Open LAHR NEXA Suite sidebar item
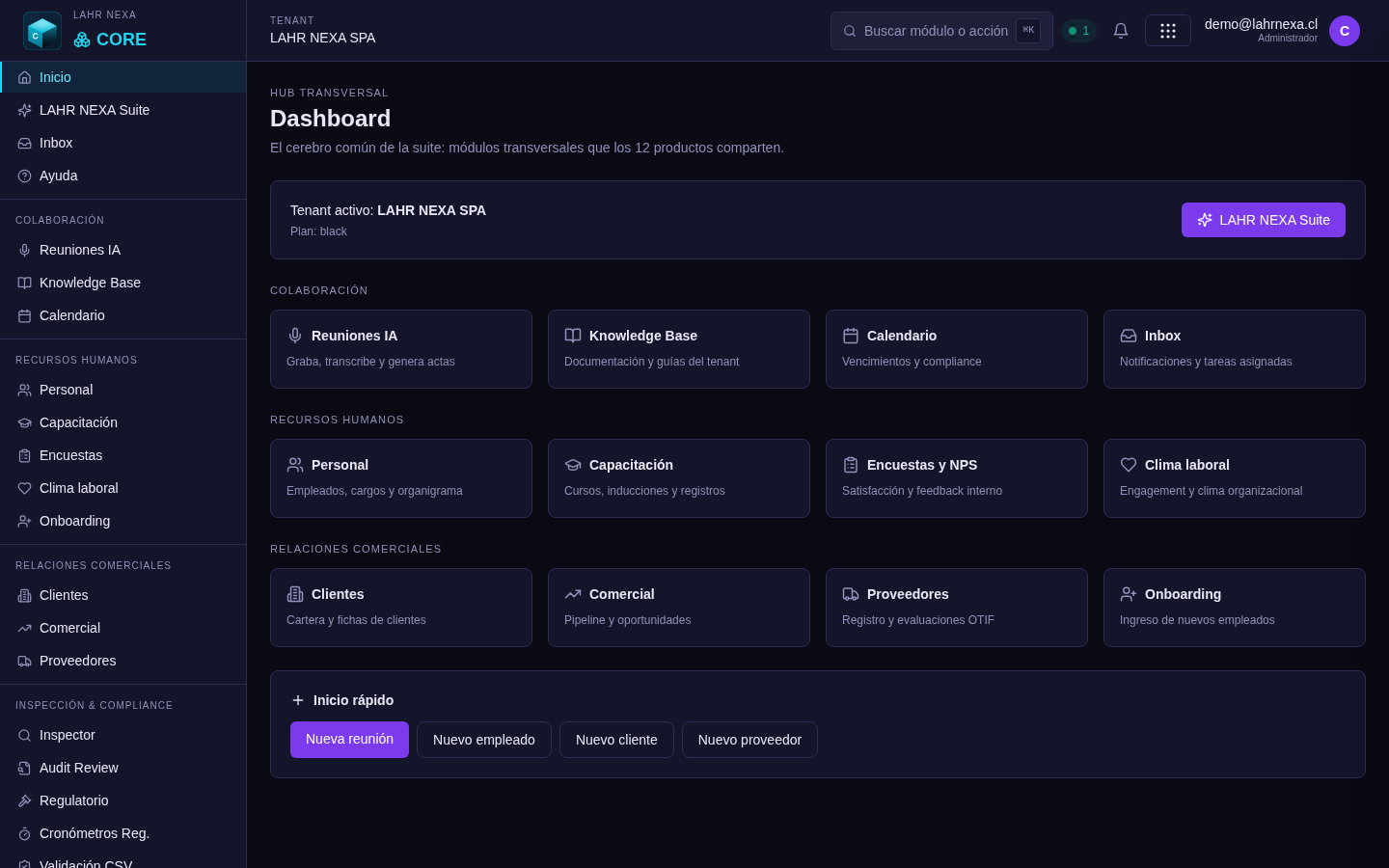This screenshot has height=868, width=1389. 123,110
